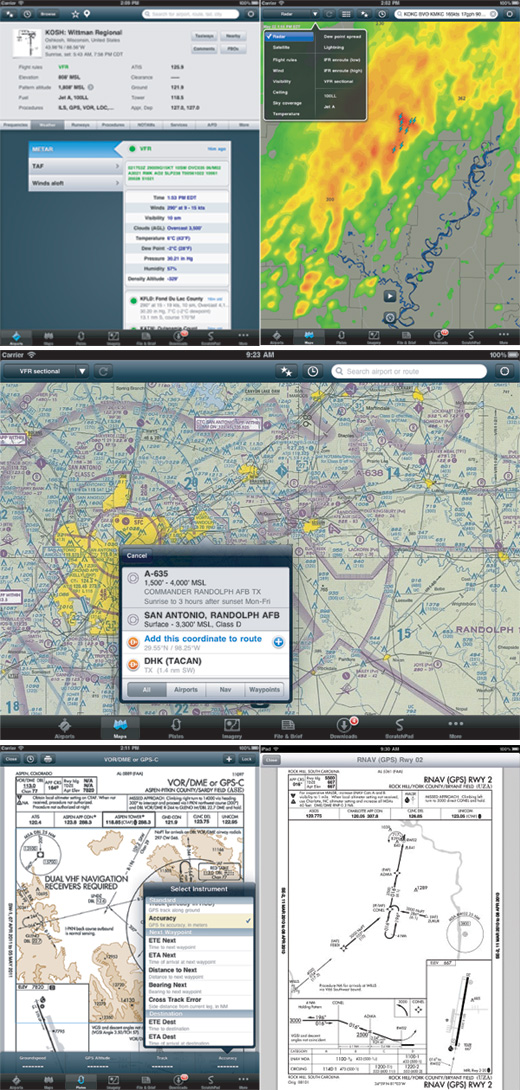Switch to NOTAMs tab for KOSH
This screenshot has width=520, height=1090.
click(146, 125)
